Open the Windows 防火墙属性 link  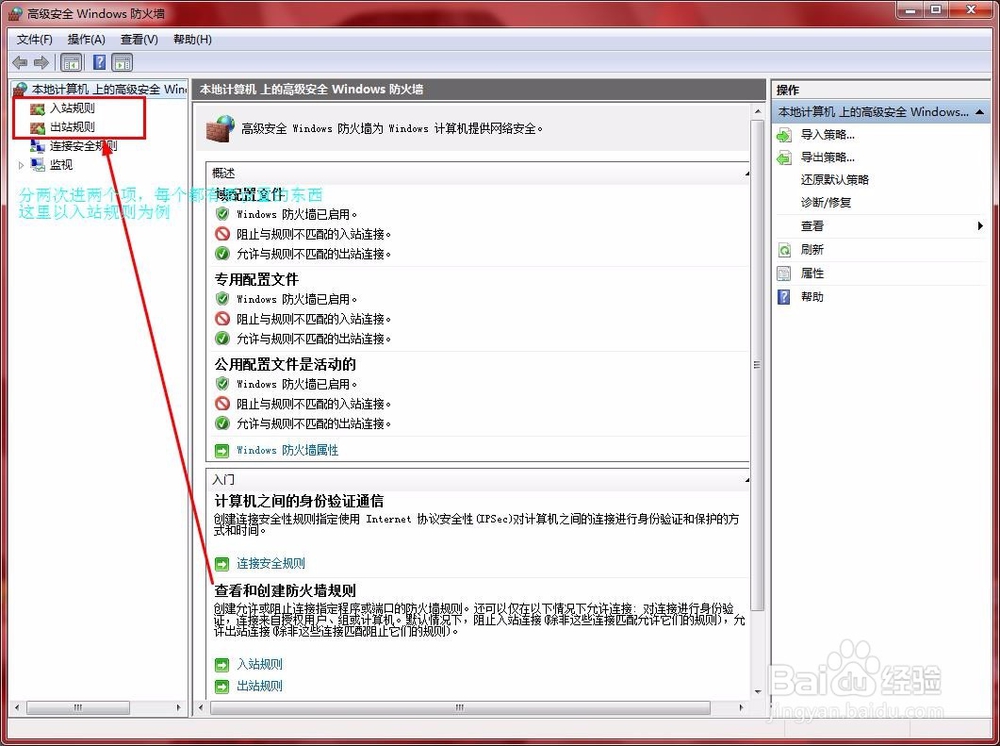[x=287, y=450]
